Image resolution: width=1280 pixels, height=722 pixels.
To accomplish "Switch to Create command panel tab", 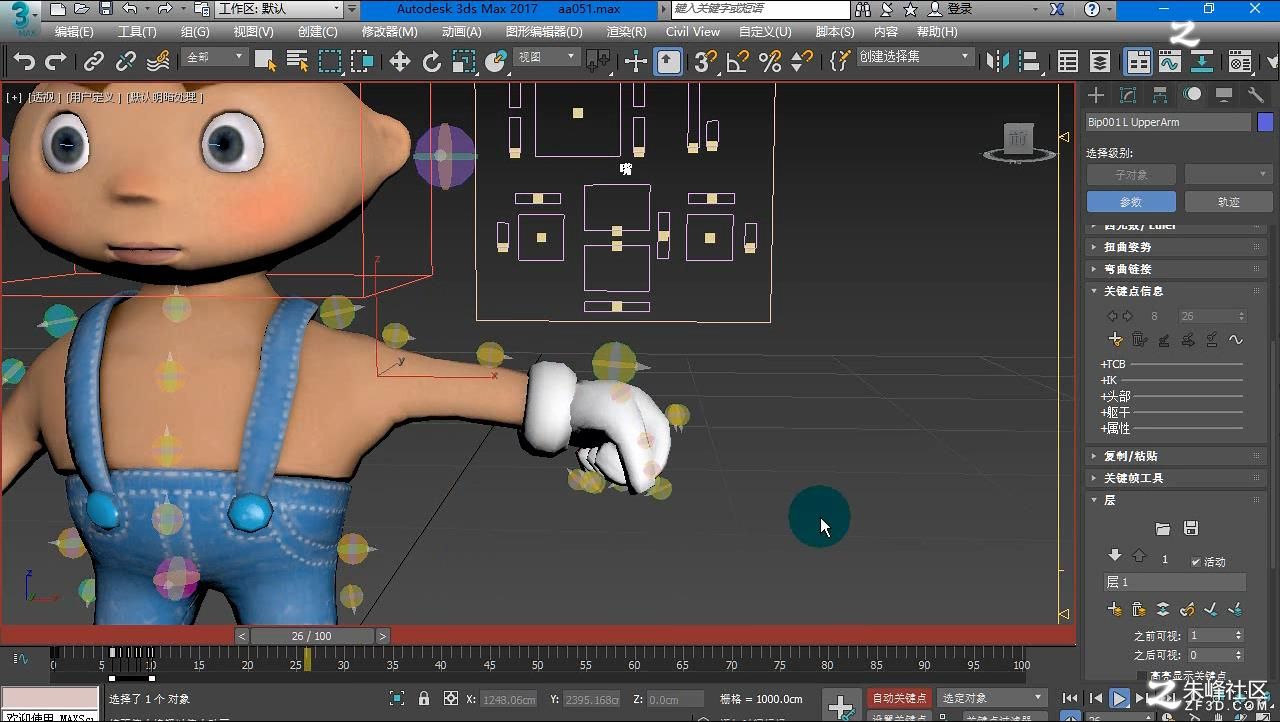I will [1096, 95].
